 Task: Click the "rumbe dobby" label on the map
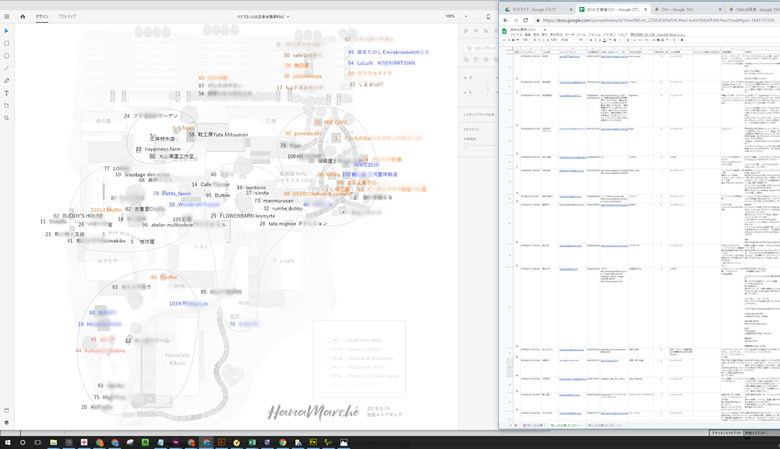pyautogui.click(x=287, y=209)
